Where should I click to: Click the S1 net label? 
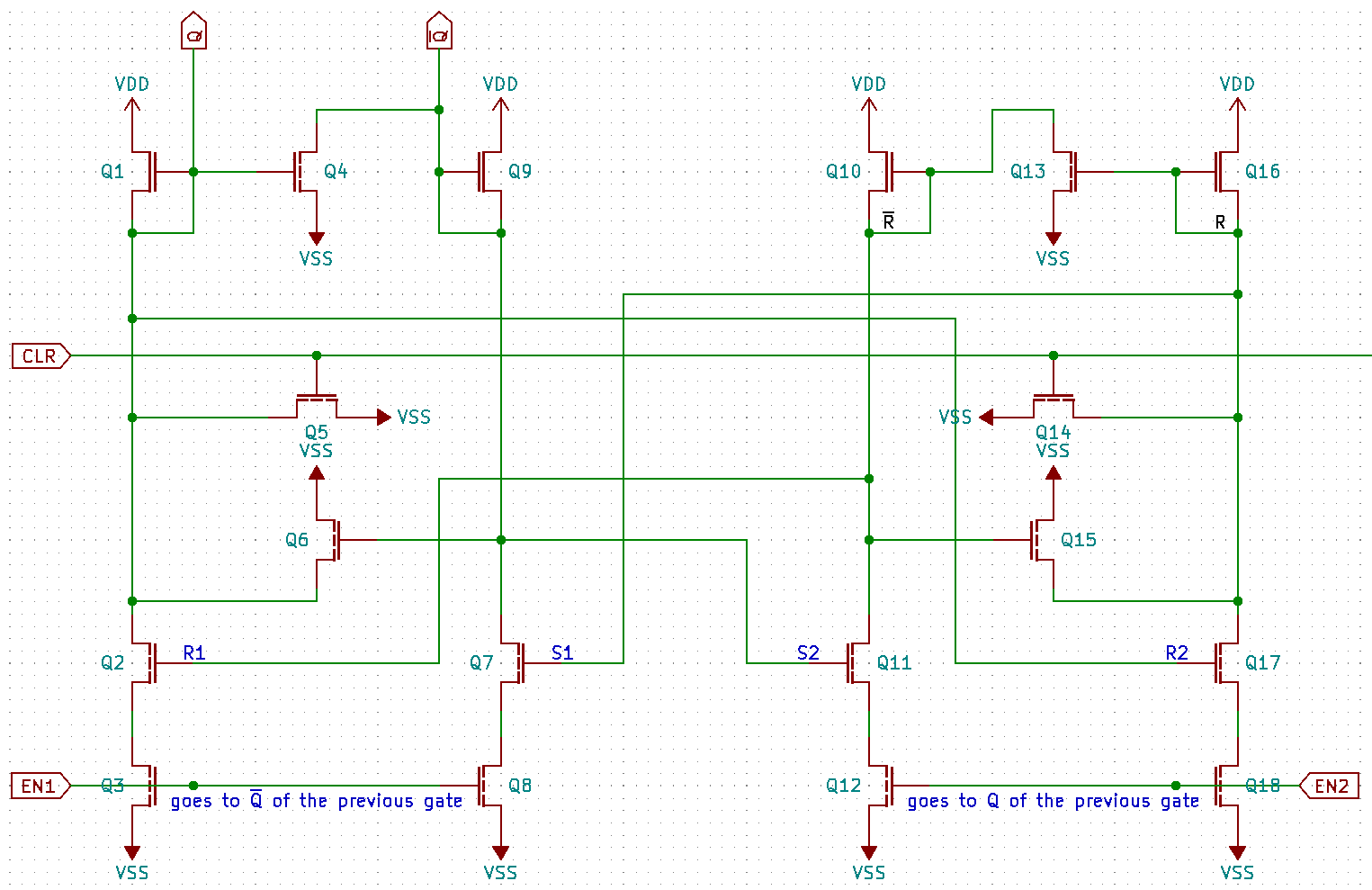562,653
